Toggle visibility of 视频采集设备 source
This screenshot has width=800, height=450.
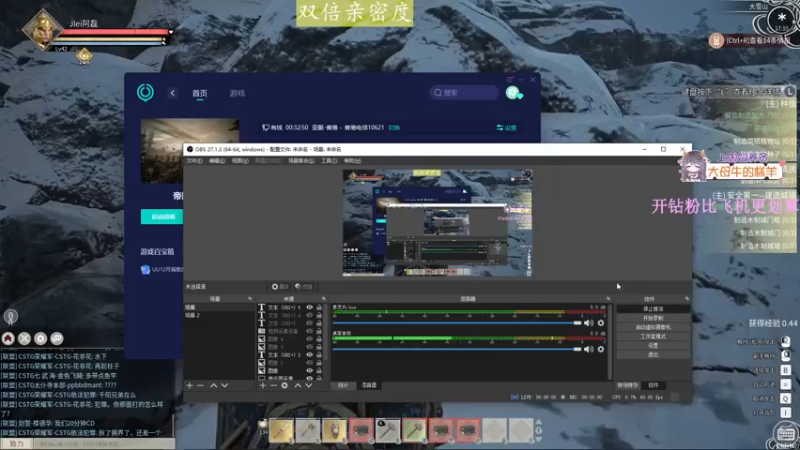310,331
